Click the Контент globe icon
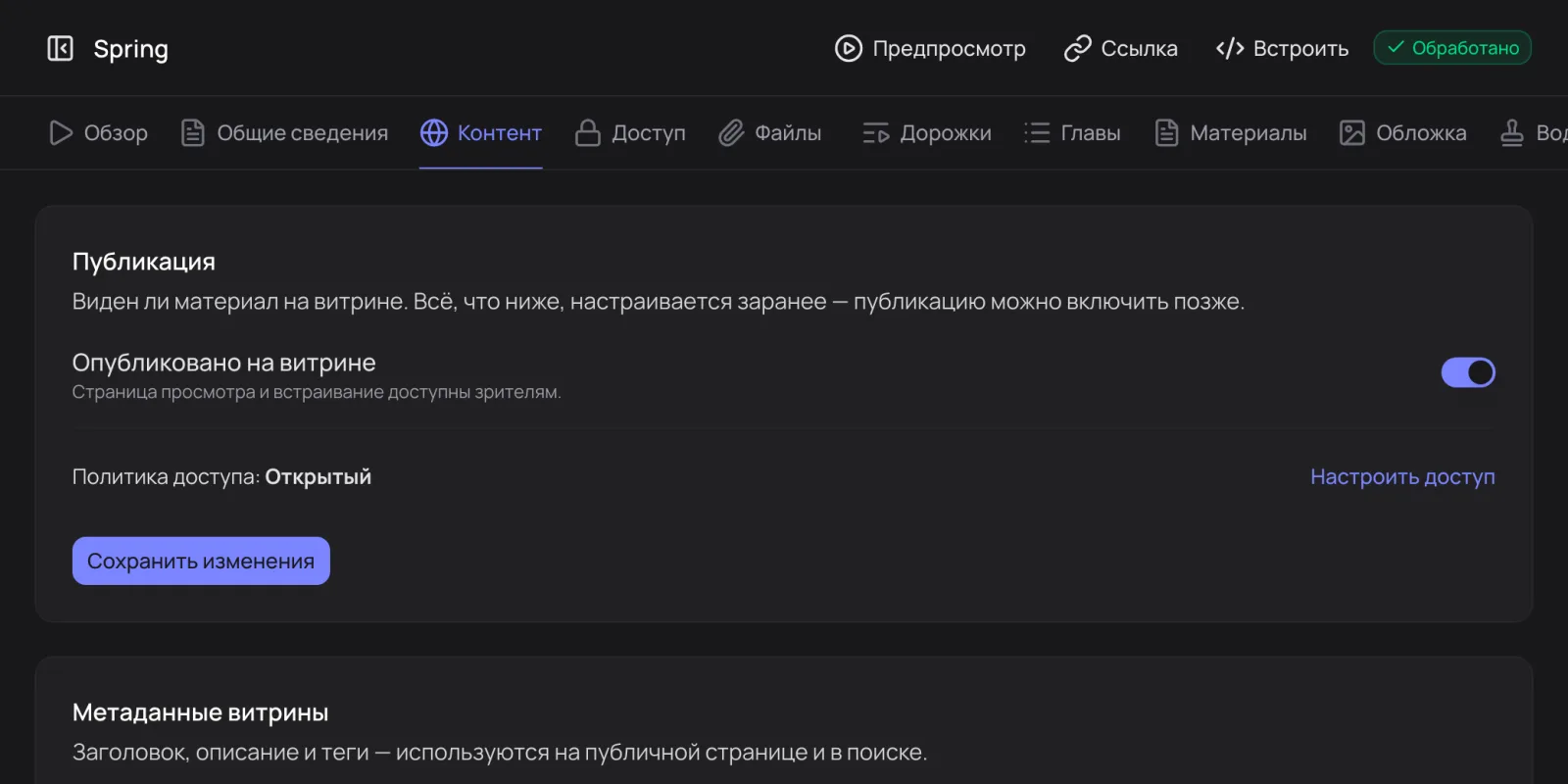1568x784 pixels. tap(434, 132)
